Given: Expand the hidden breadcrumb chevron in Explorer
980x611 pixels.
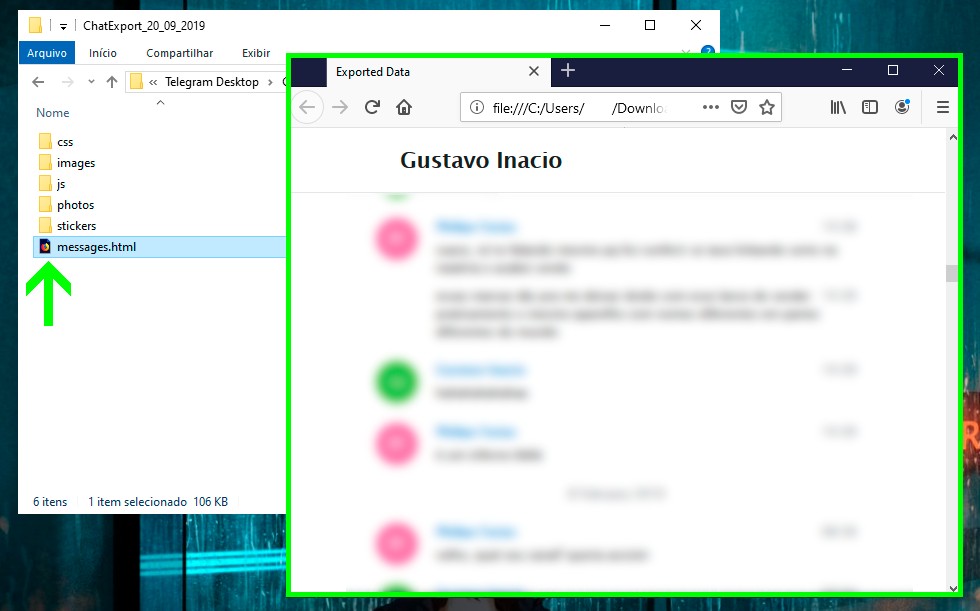Looking at the screenshot, I should pyautogui.click(x=152, y=82).
